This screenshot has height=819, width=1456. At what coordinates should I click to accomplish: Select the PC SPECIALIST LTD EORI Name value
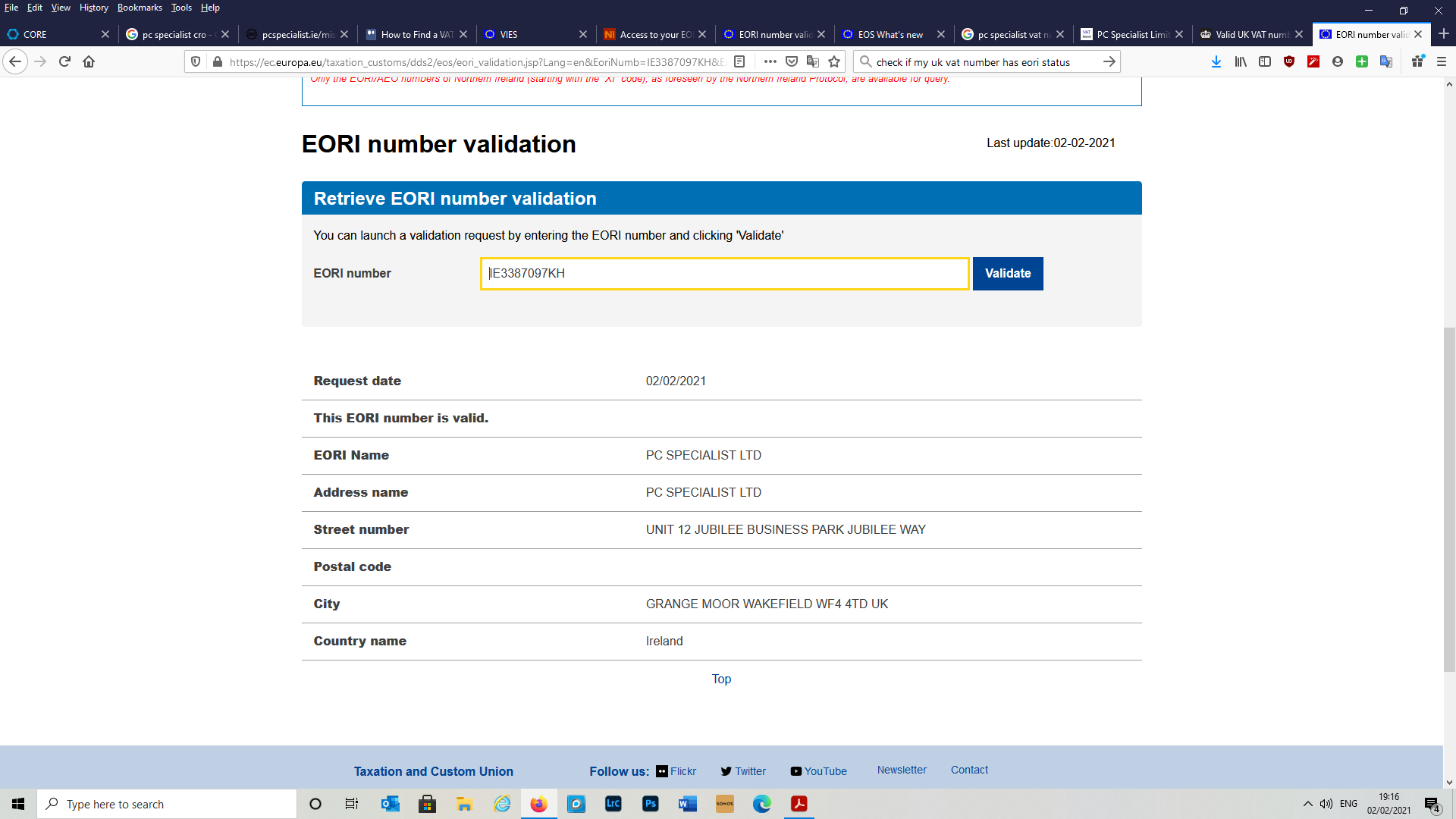(x=704, y=456)
